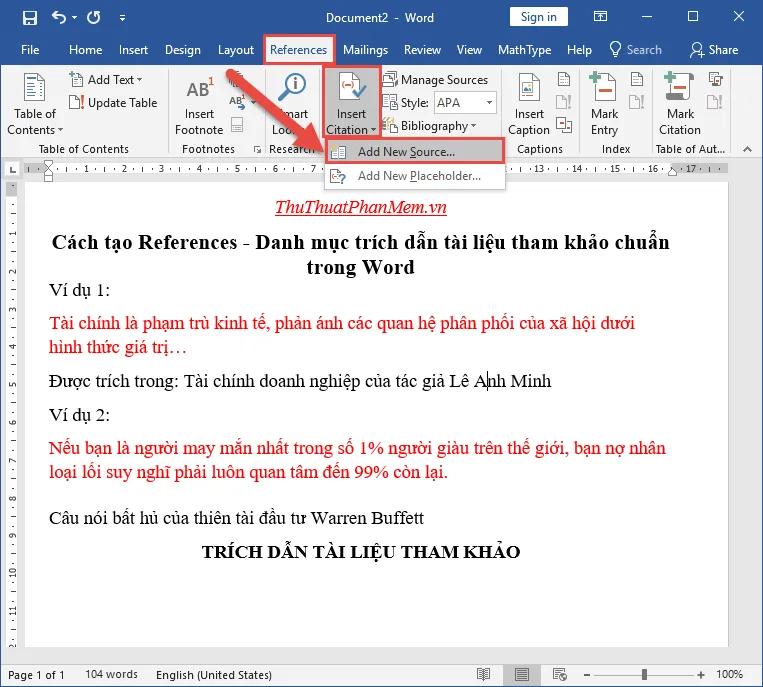Select Print Layout view in status bar
Screen dimensions: 763x687
[523, 675]
